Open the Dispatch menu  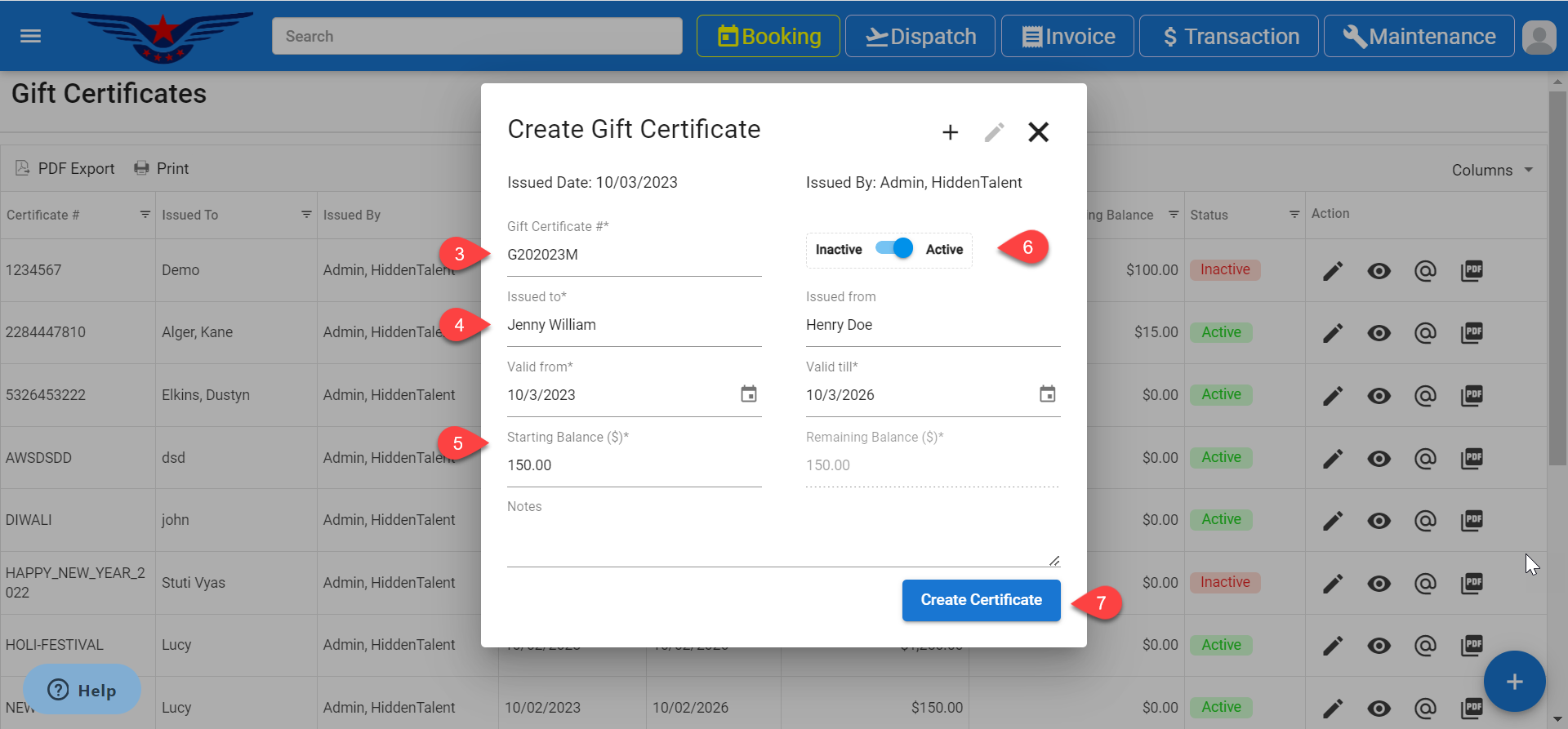(920, 37)
